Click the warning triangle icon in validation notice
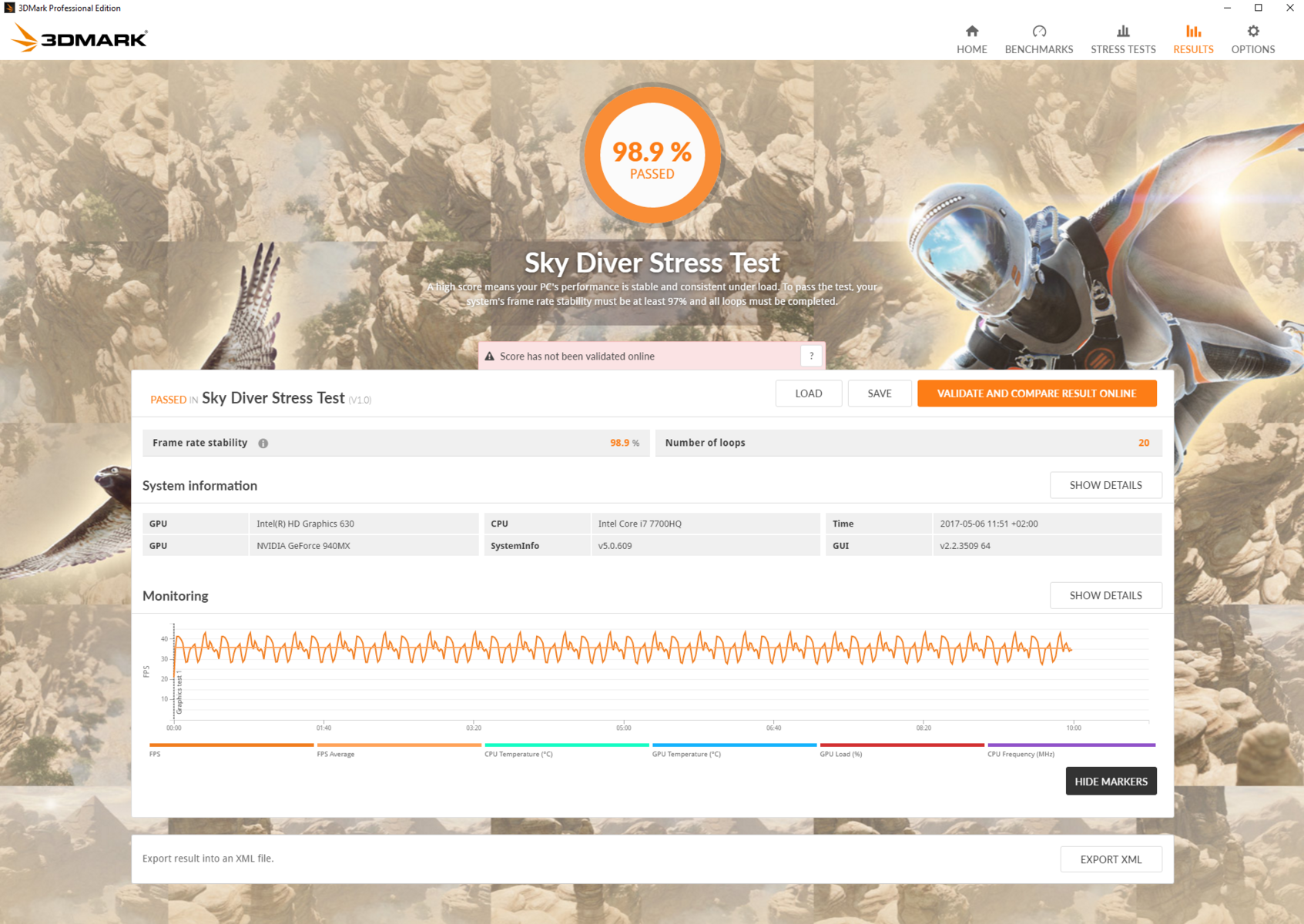The width and height of the screenshot is (1304, 924). (489, 357)
